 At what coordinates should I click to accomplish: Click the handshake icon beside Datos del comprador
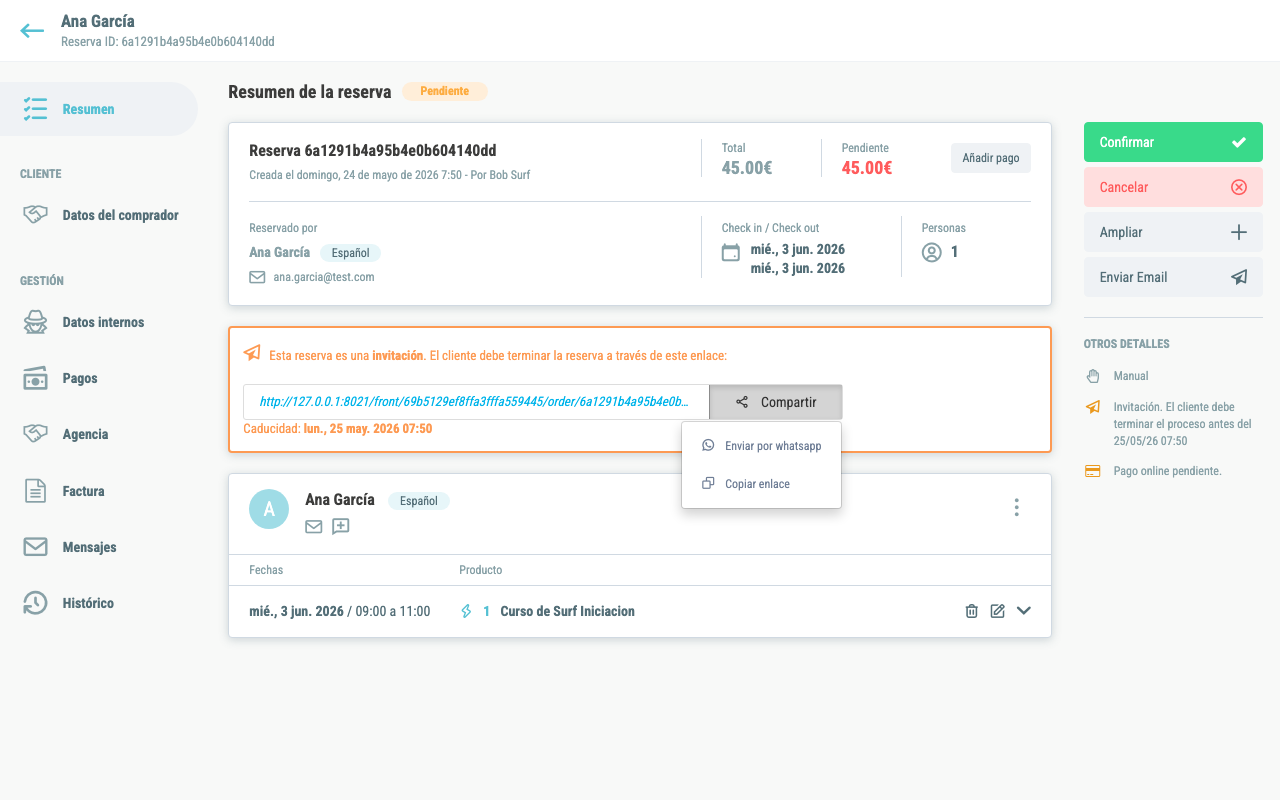point(35,215)
